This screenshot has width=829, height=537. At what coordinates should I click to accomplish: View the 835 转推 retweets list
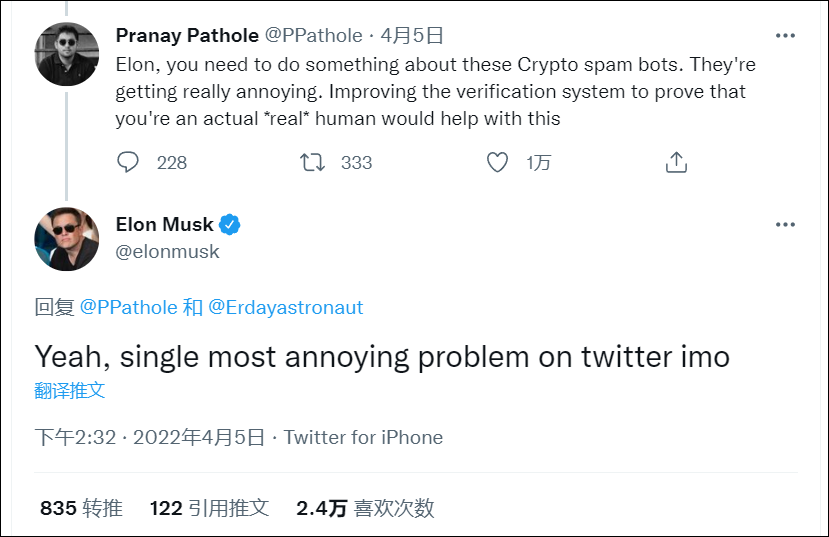(x=81, y=508)
